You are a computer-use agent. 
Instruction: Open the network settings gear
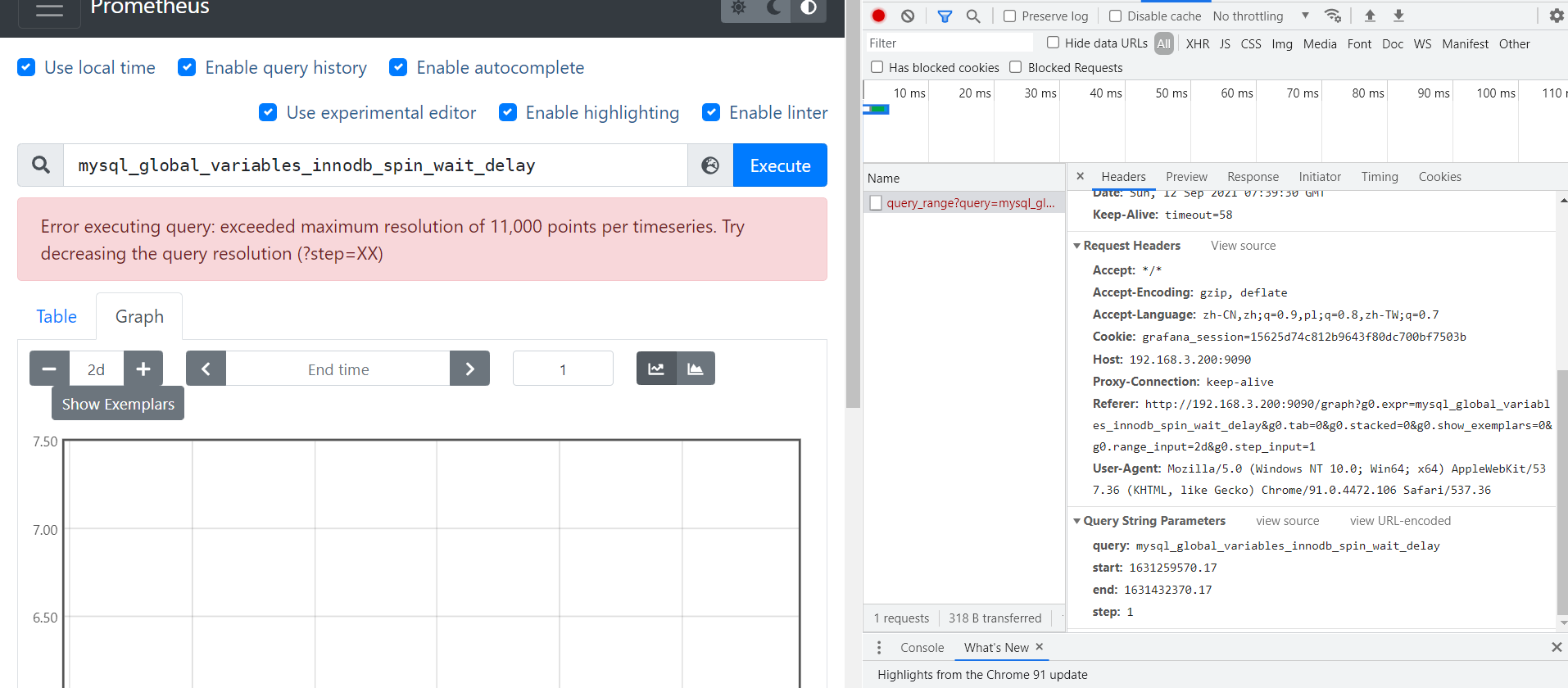[1557, 16]
